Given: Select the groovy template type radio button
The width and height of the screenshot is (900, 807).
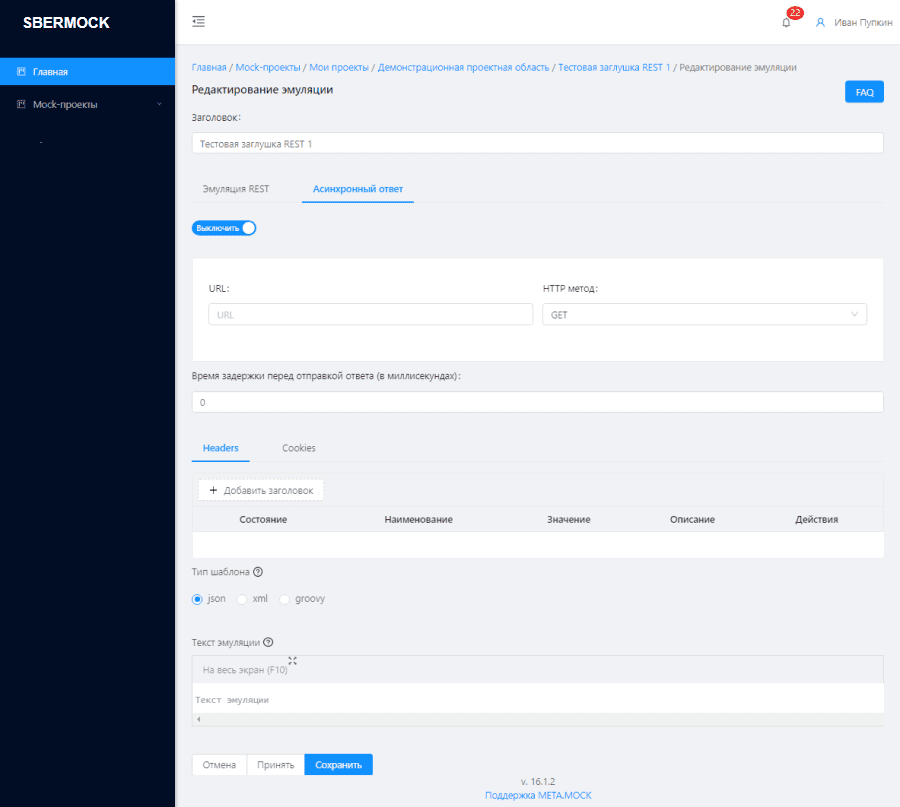Looking at the screenshot, I should (283, 598).
